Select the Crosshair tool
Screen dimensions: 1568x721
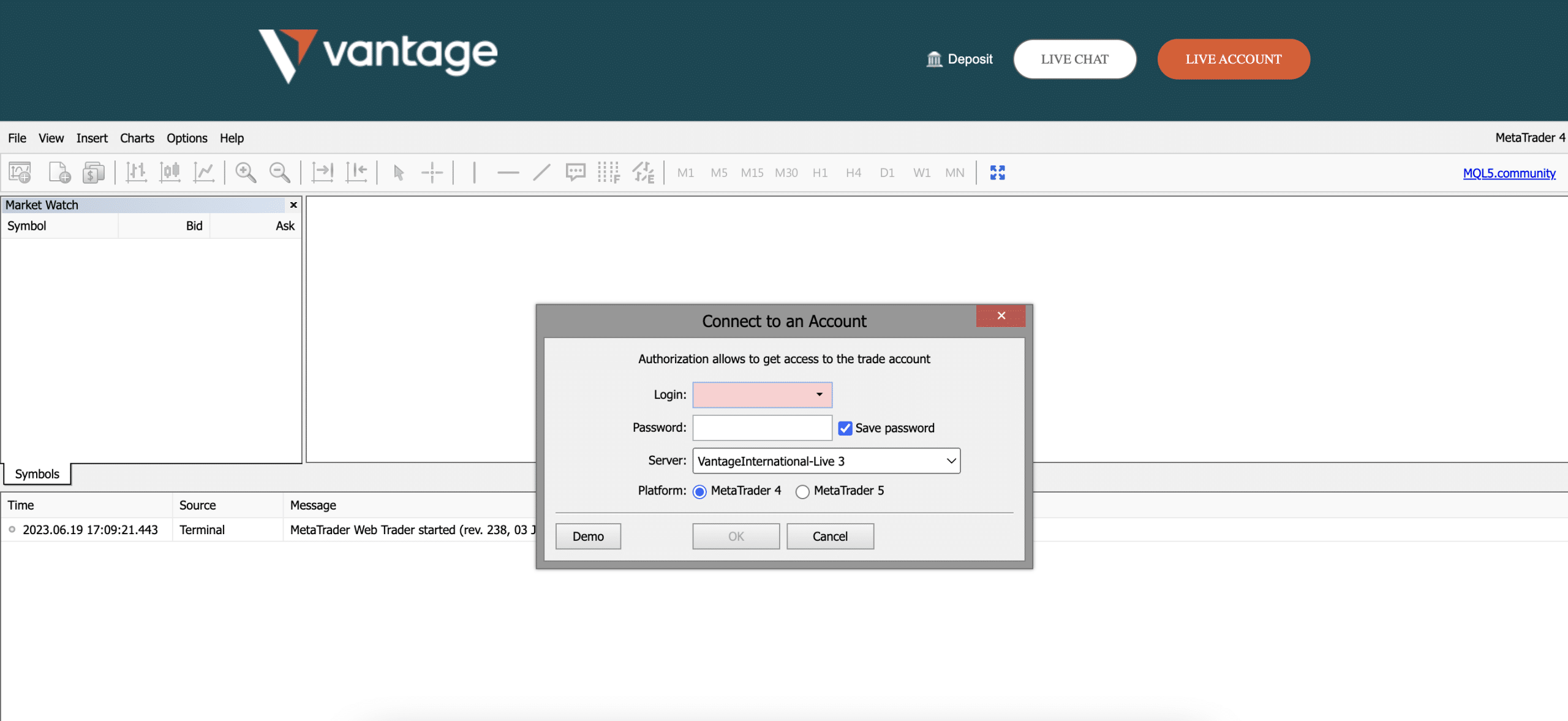(x=432, y=173)
